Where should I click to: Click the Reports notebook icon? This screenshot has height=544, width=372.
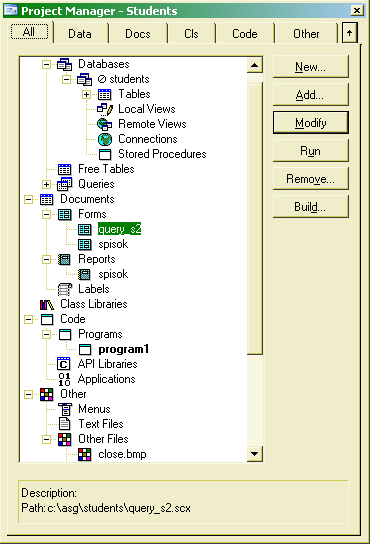[64, 259]
